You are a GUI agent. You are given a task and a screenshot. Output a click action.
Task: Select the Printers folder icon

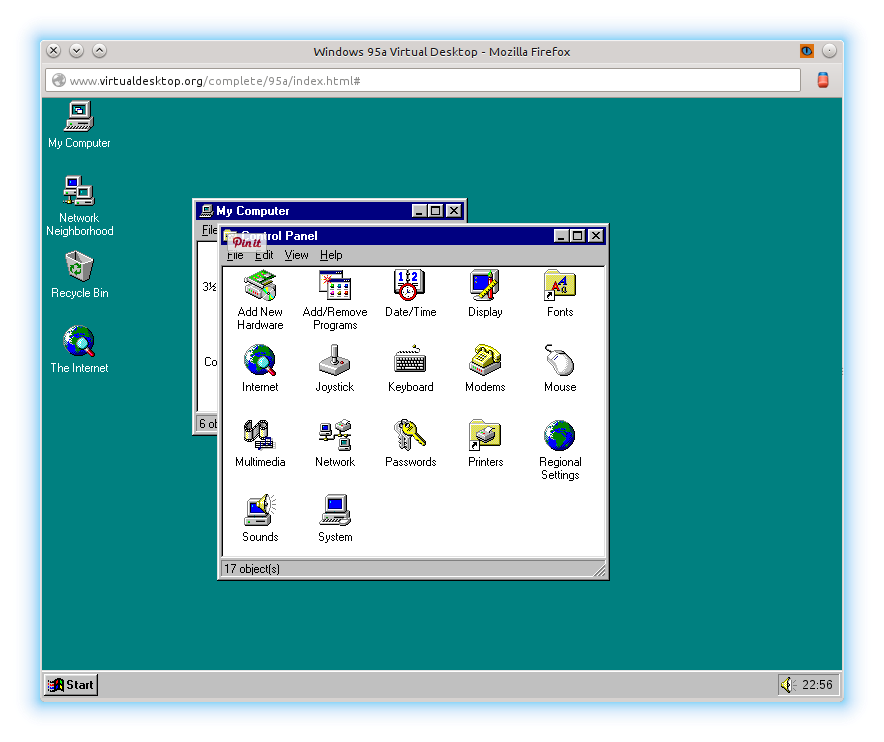pos(485,436)
